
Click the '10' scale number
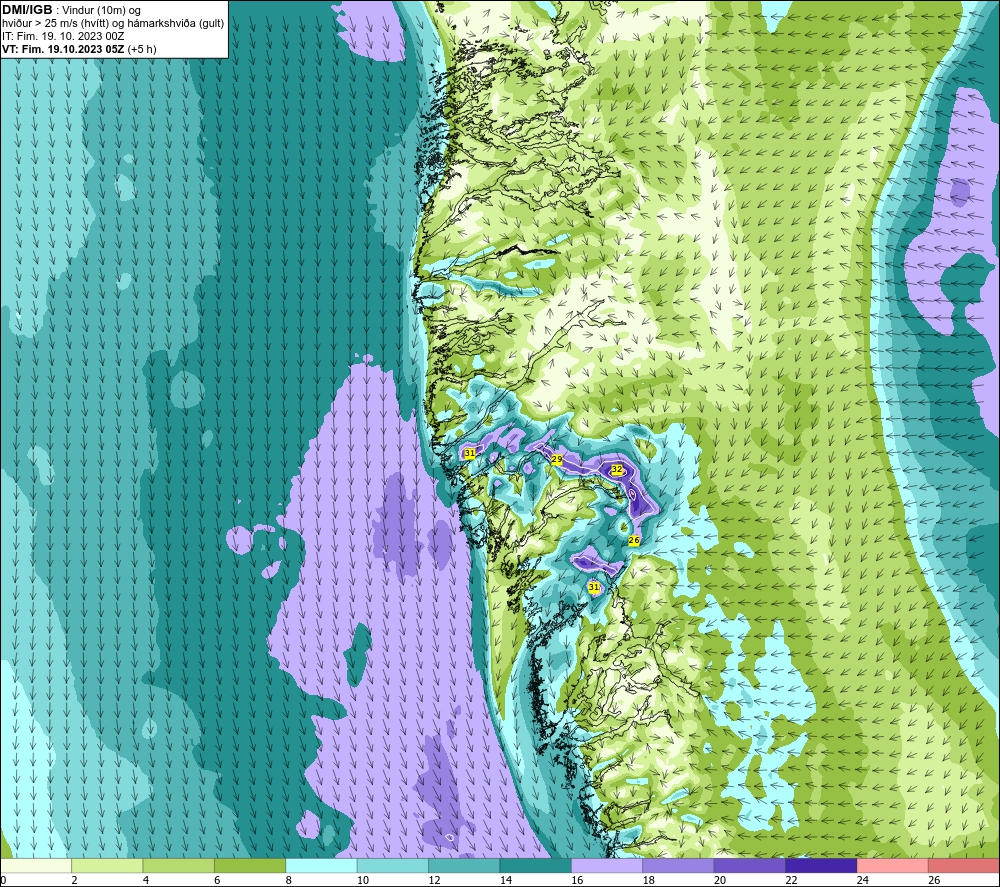pyautogui.click(x=363, y=880)
